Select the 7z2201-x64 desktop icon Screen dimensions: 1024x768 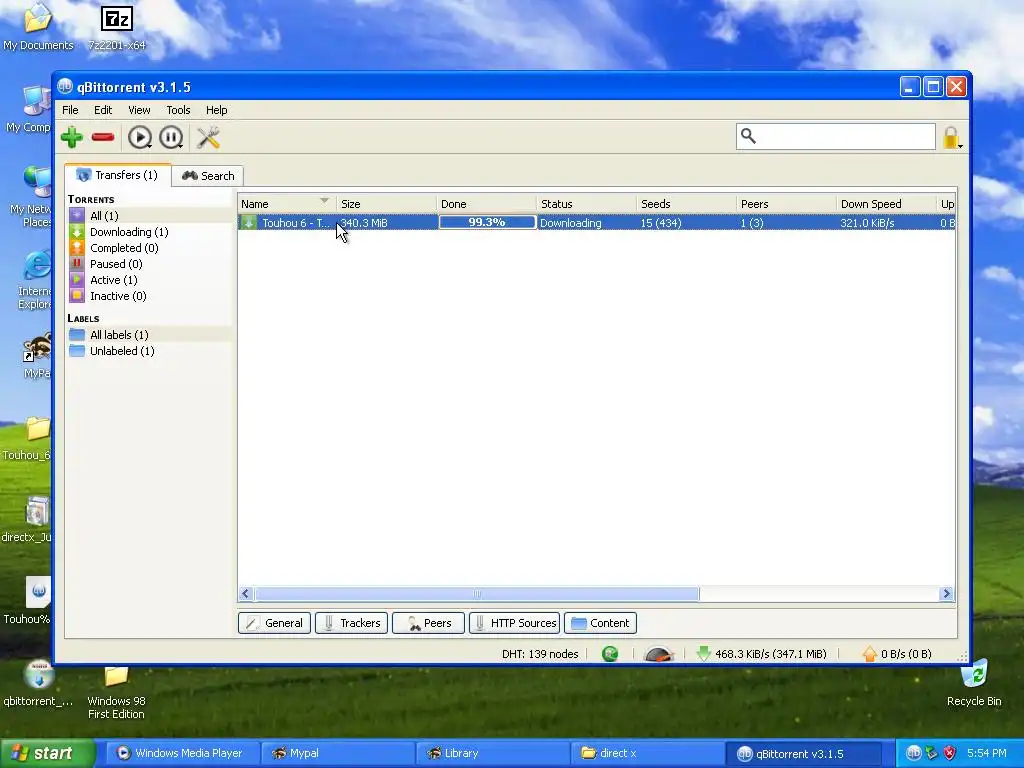point(117,28)
